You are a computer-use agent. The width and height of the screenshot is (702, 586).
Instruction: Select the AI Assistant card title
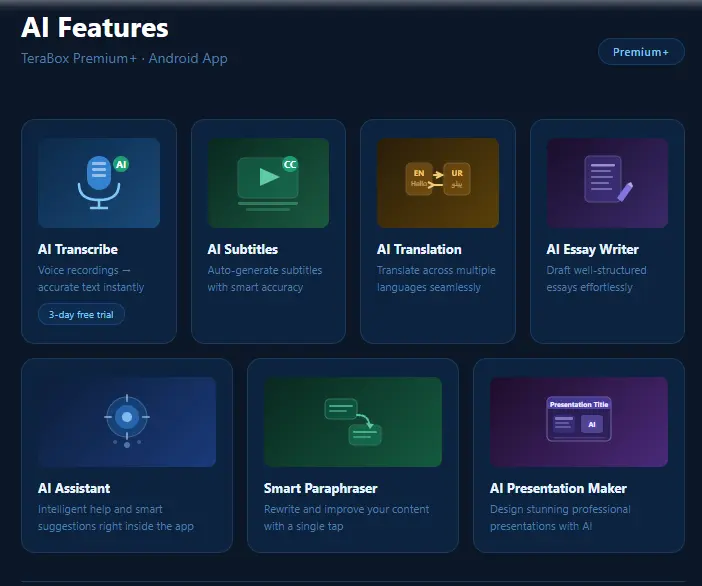click(74, 488)
